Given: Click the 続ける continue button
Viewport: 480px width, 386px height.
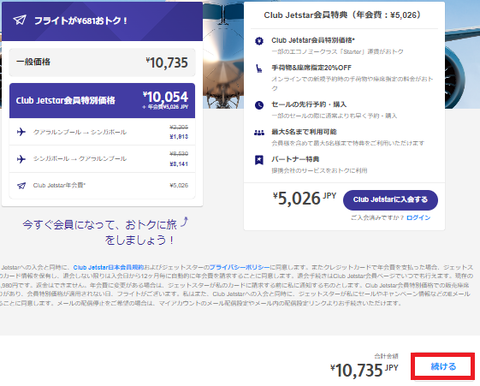Looking at the screenshot, I should (443, 366).
